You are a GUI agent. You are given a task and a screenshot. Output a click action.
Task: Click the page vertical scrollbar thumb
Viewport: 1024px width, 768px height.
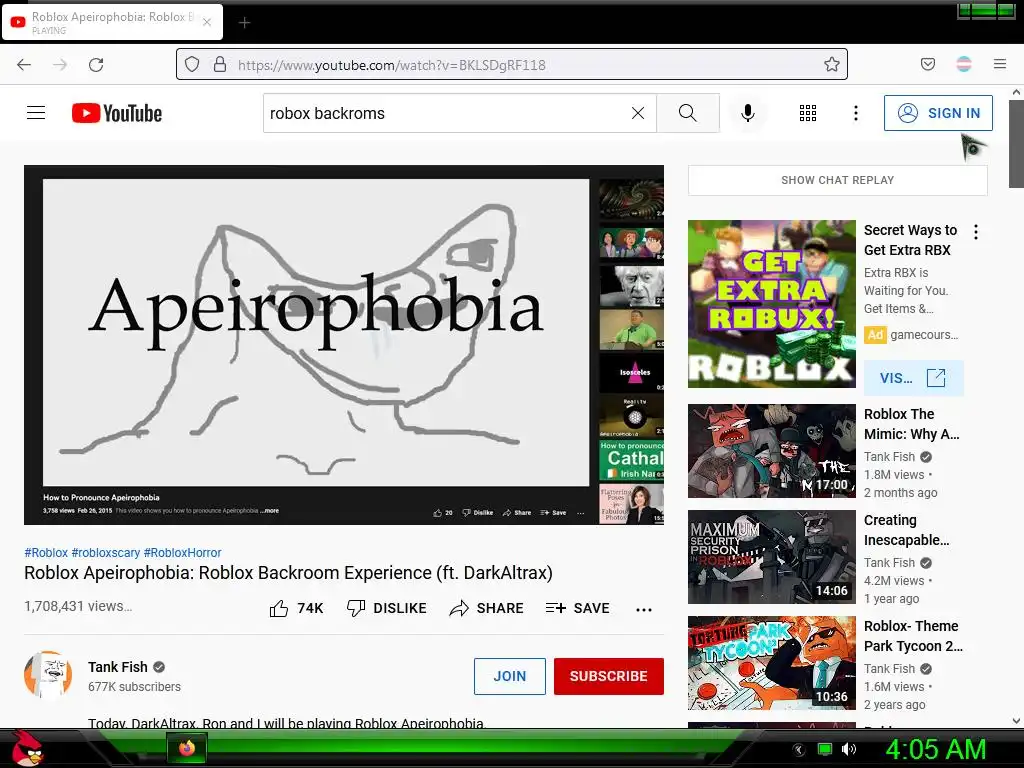click(x=1016, y=144)
